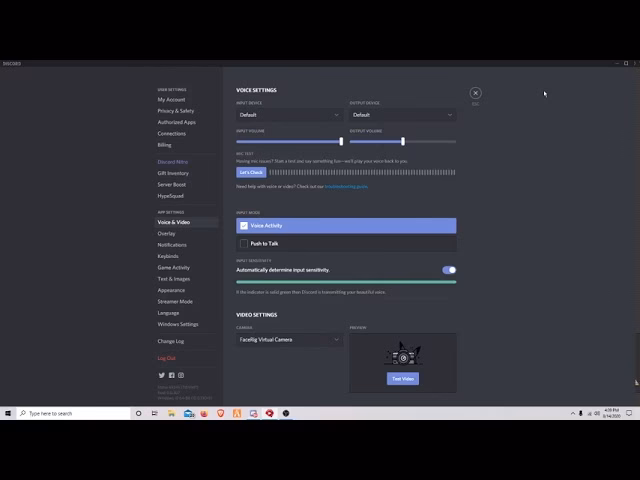This screenshot has height=480, width=640.
Task: Toggle automatic input sensitivity switch
Action: click(449, 270)
